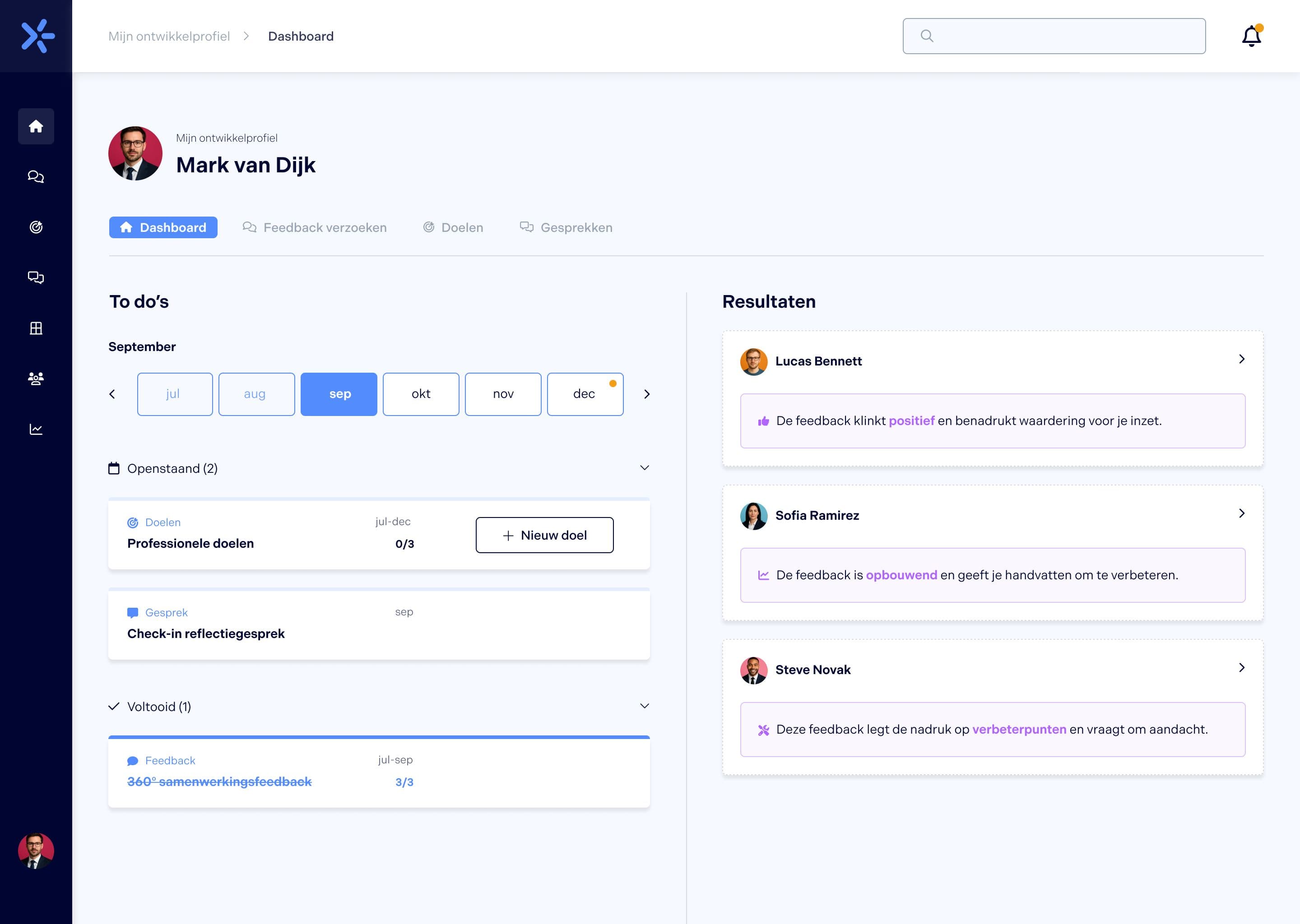This screenshot has width=1300, height=924.
Task: Open the notification bell
Action: 1250,35
